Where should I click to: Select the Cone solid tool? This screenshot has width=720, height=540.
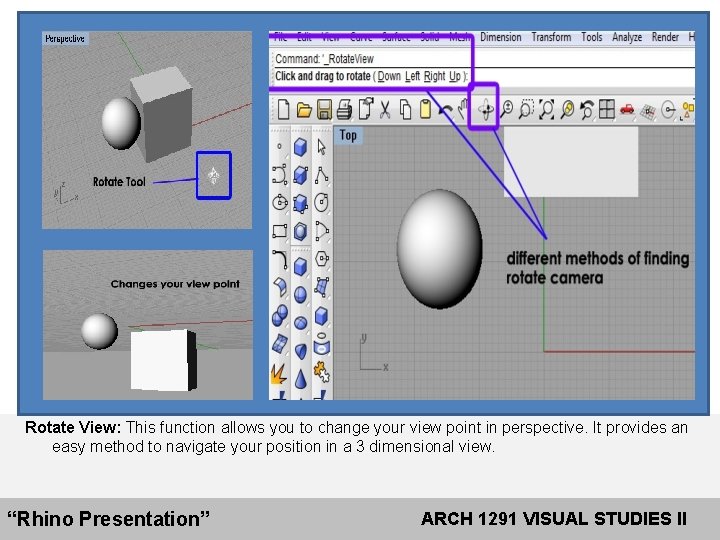(x=300, y=378)
